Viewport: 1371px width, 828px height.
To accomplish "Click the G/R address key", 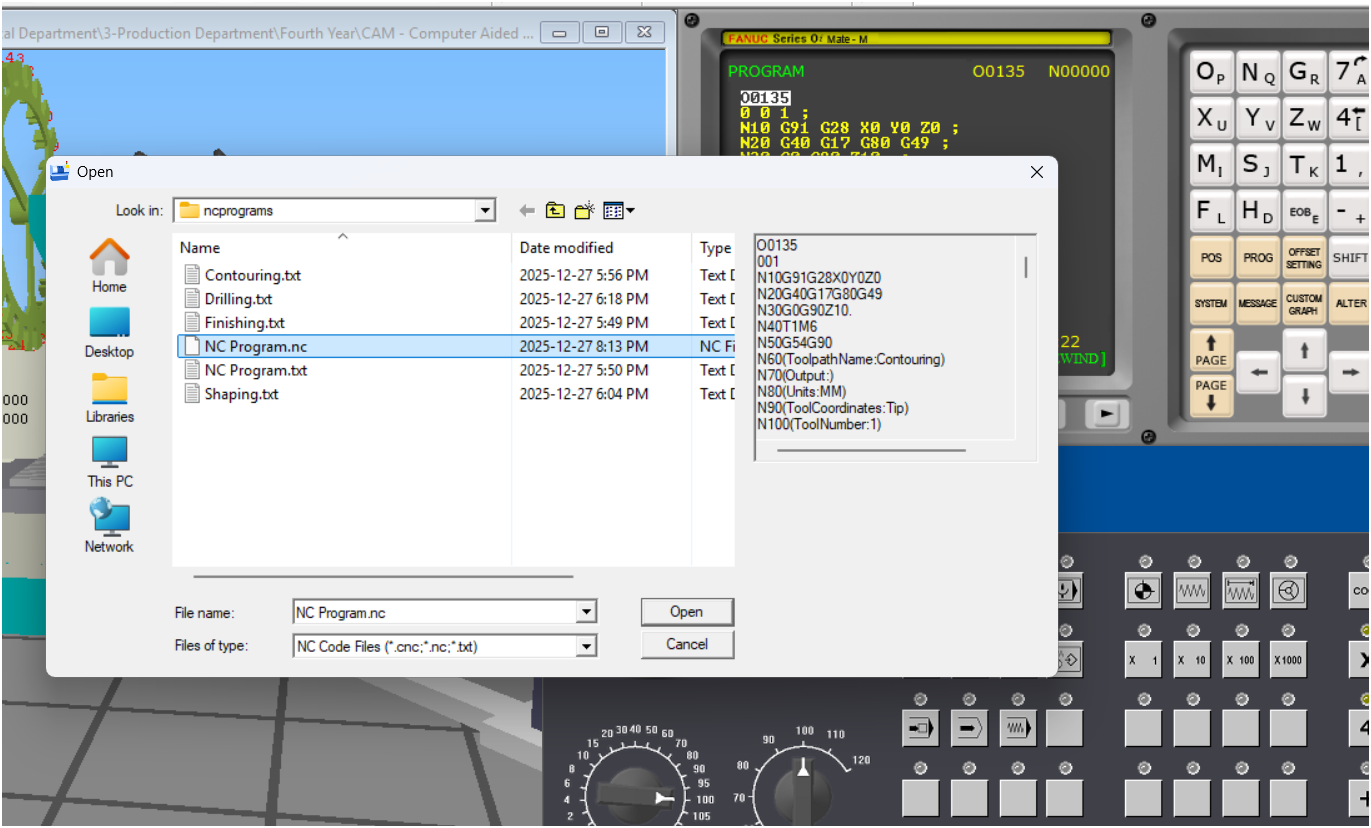I will 1305,73.
